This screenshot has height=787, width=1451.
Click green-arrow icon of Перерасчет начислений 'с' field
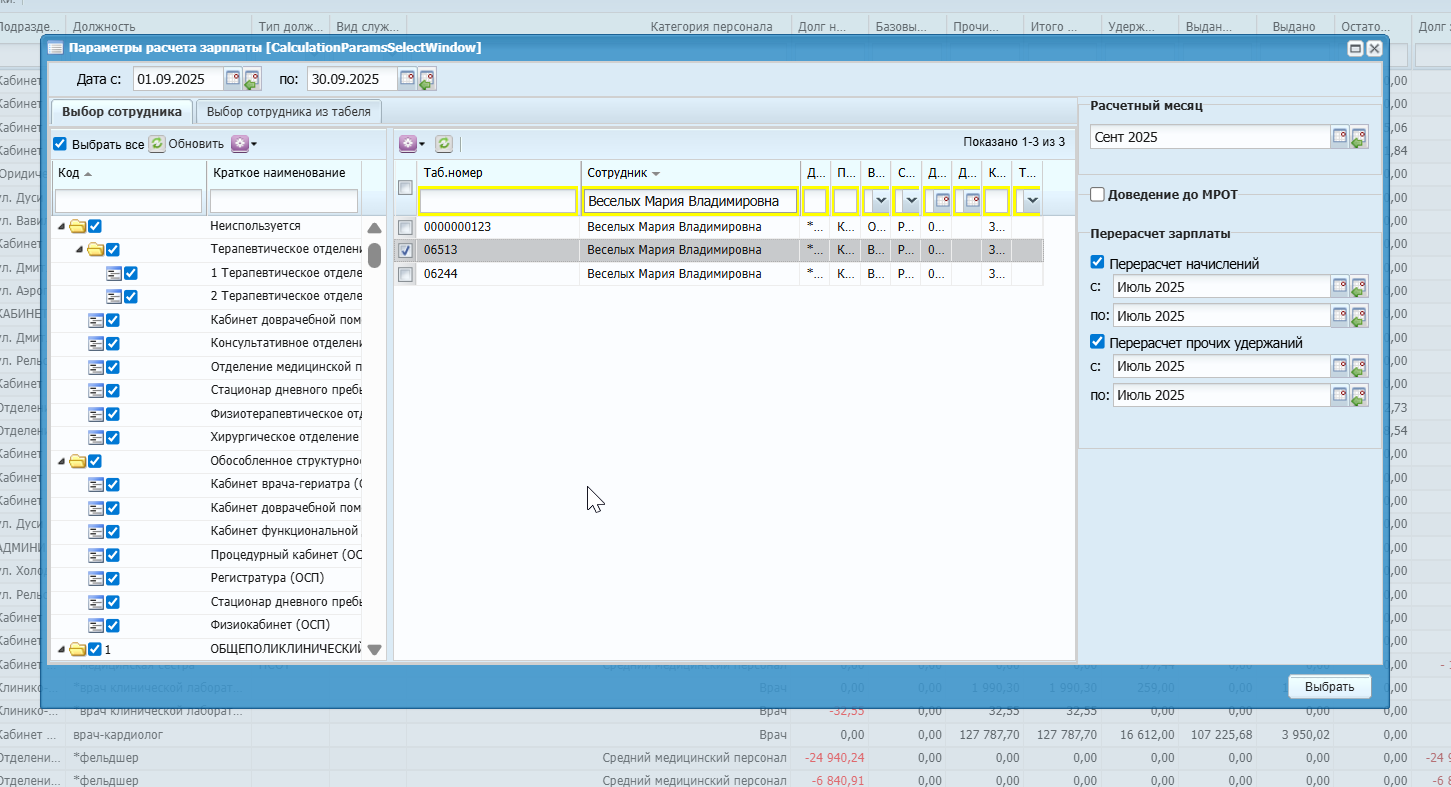pos(1359,287)
